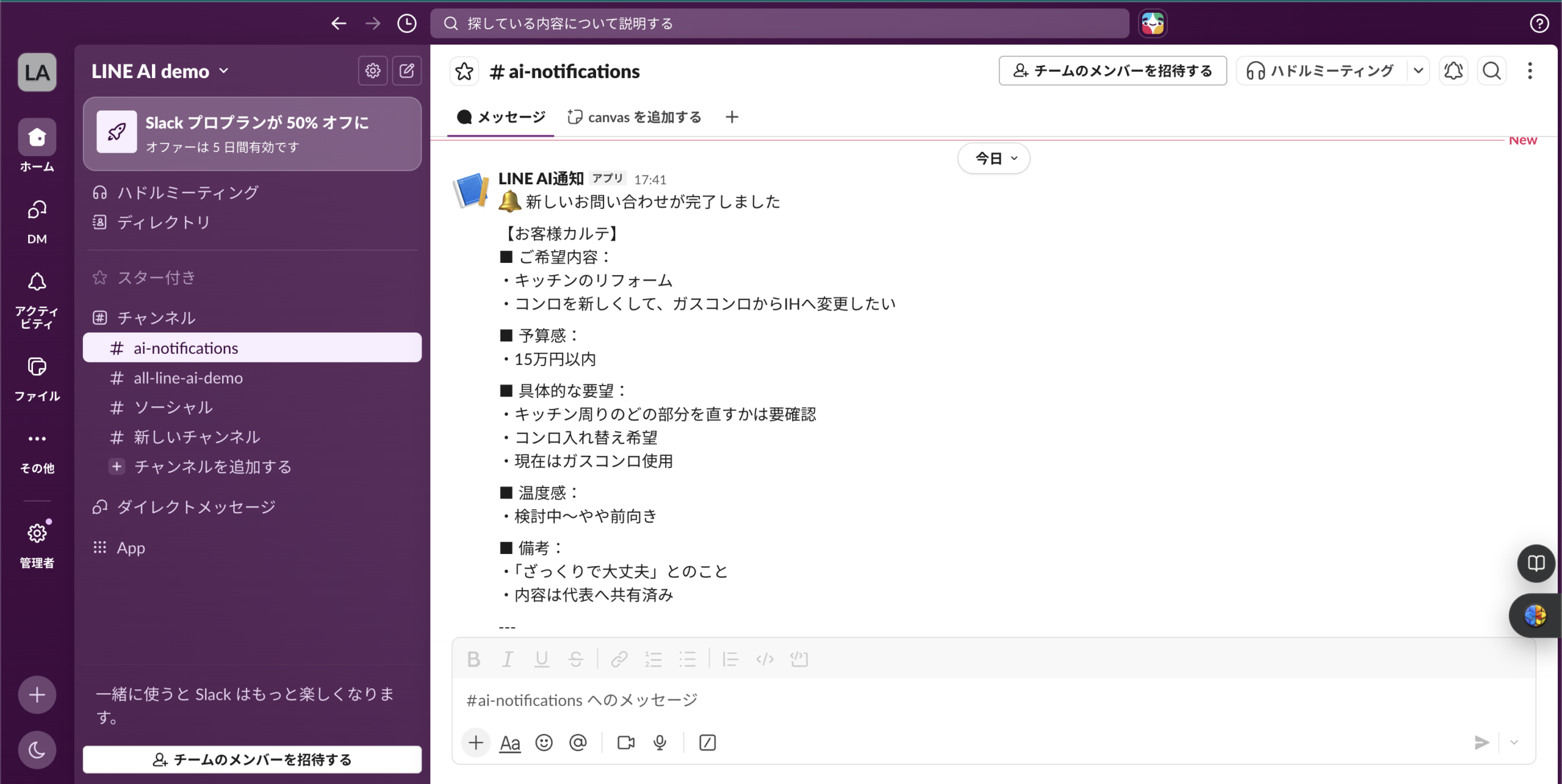Image resolution: width=1562 pixels, height=784 pixels.
Task: Open ハドルミーティング options dropdown arrow
Action: tap(1418, 71)
